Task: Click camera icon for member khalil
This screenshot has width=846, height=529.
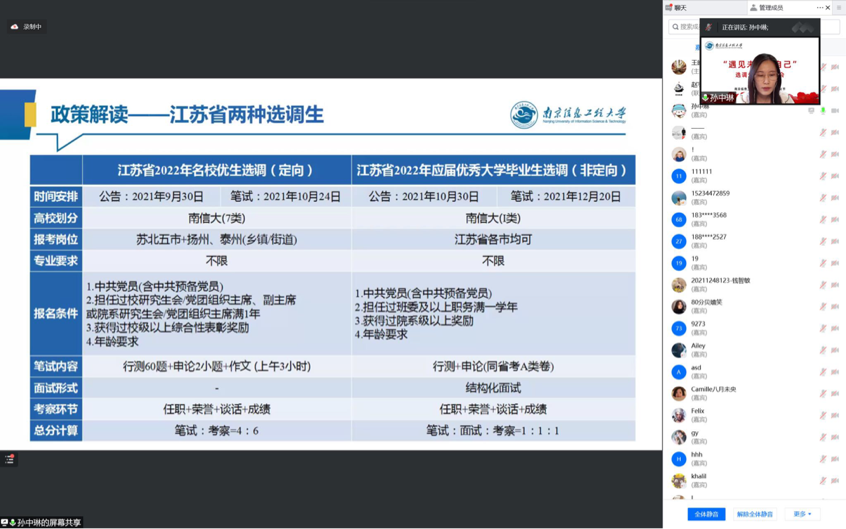Action: [x=835, y=480]
